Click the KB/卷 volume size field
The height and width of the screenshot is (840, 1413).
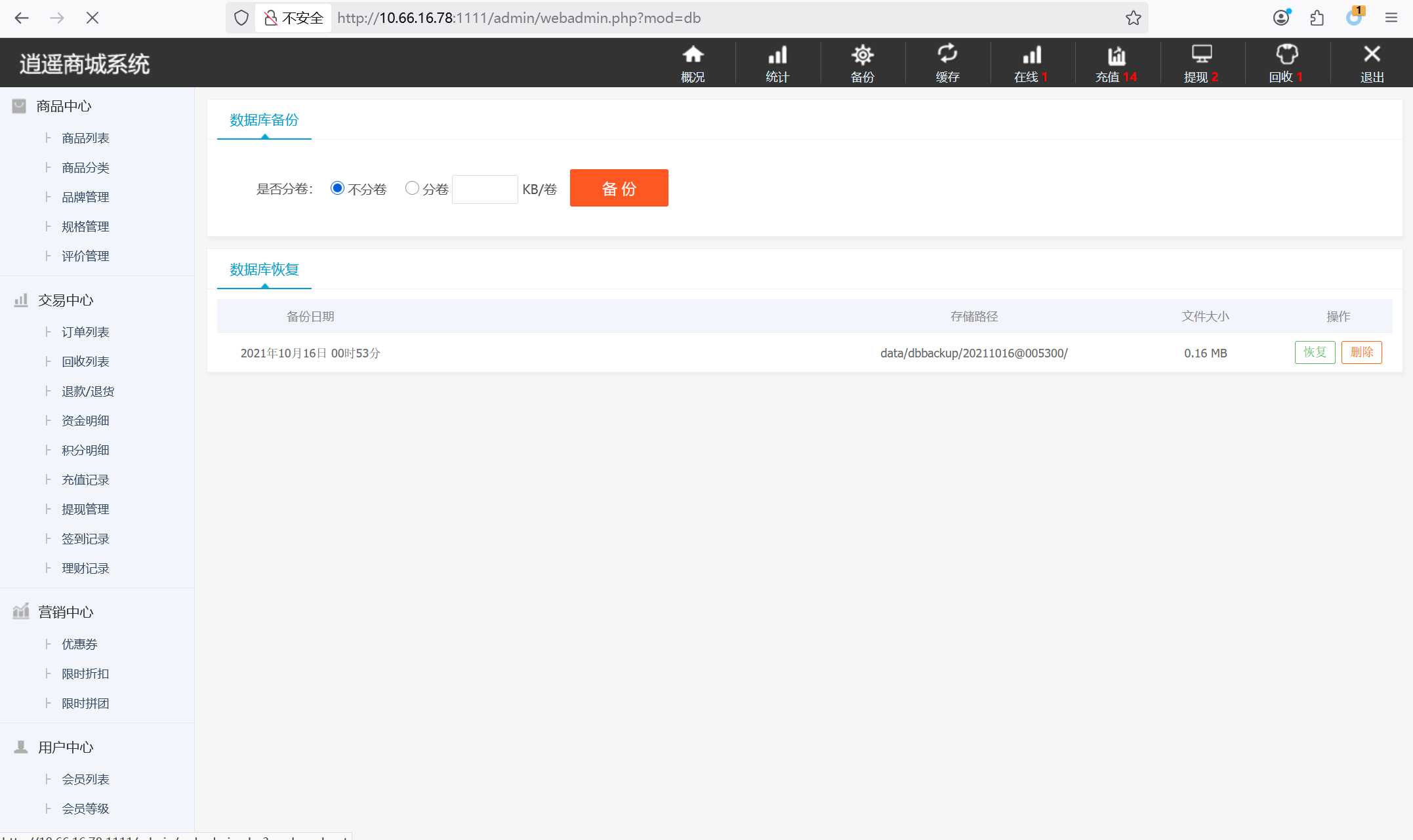click(485, 190)
